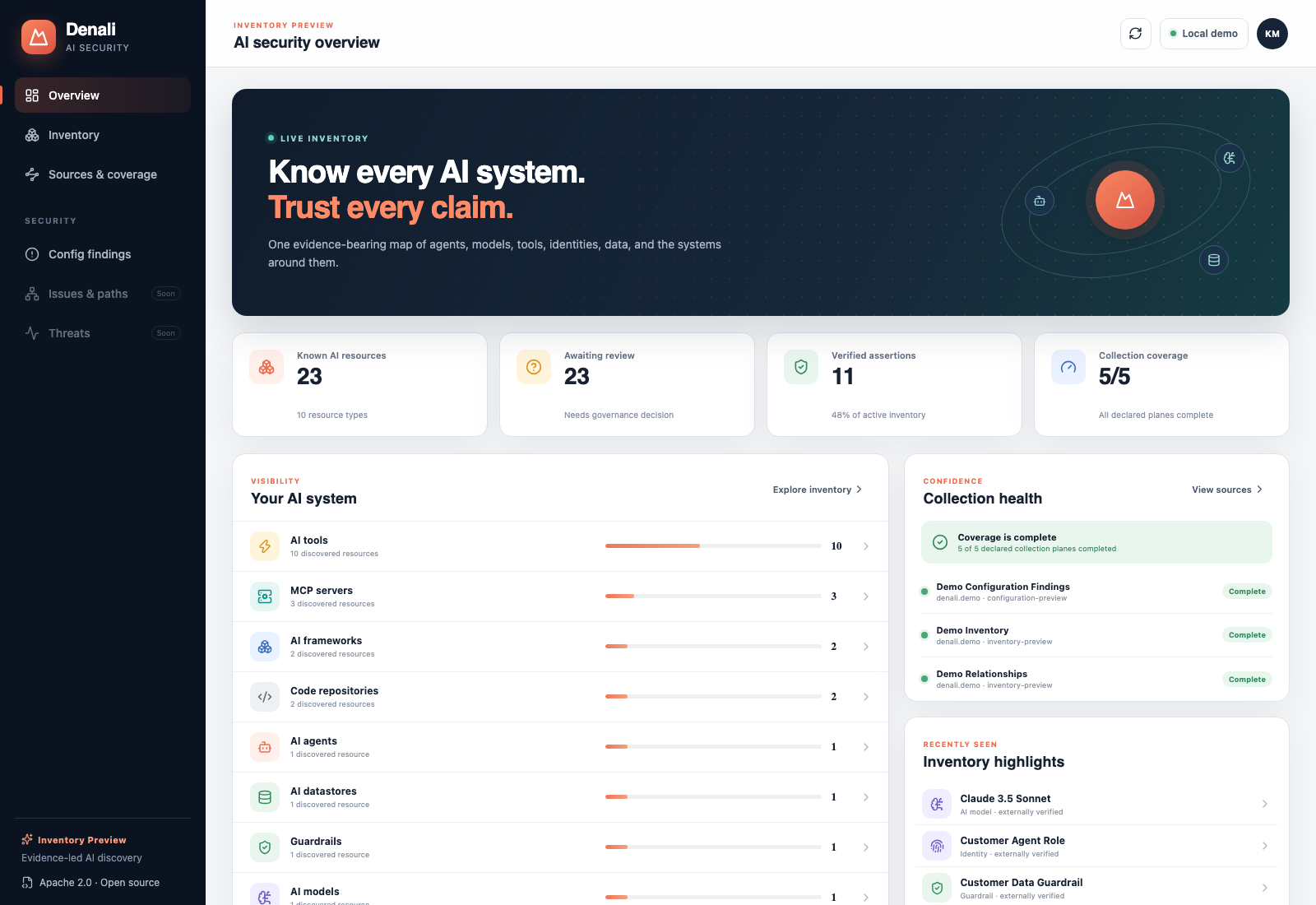Click the Collection coverage gauge icon

coord(1068,367)
